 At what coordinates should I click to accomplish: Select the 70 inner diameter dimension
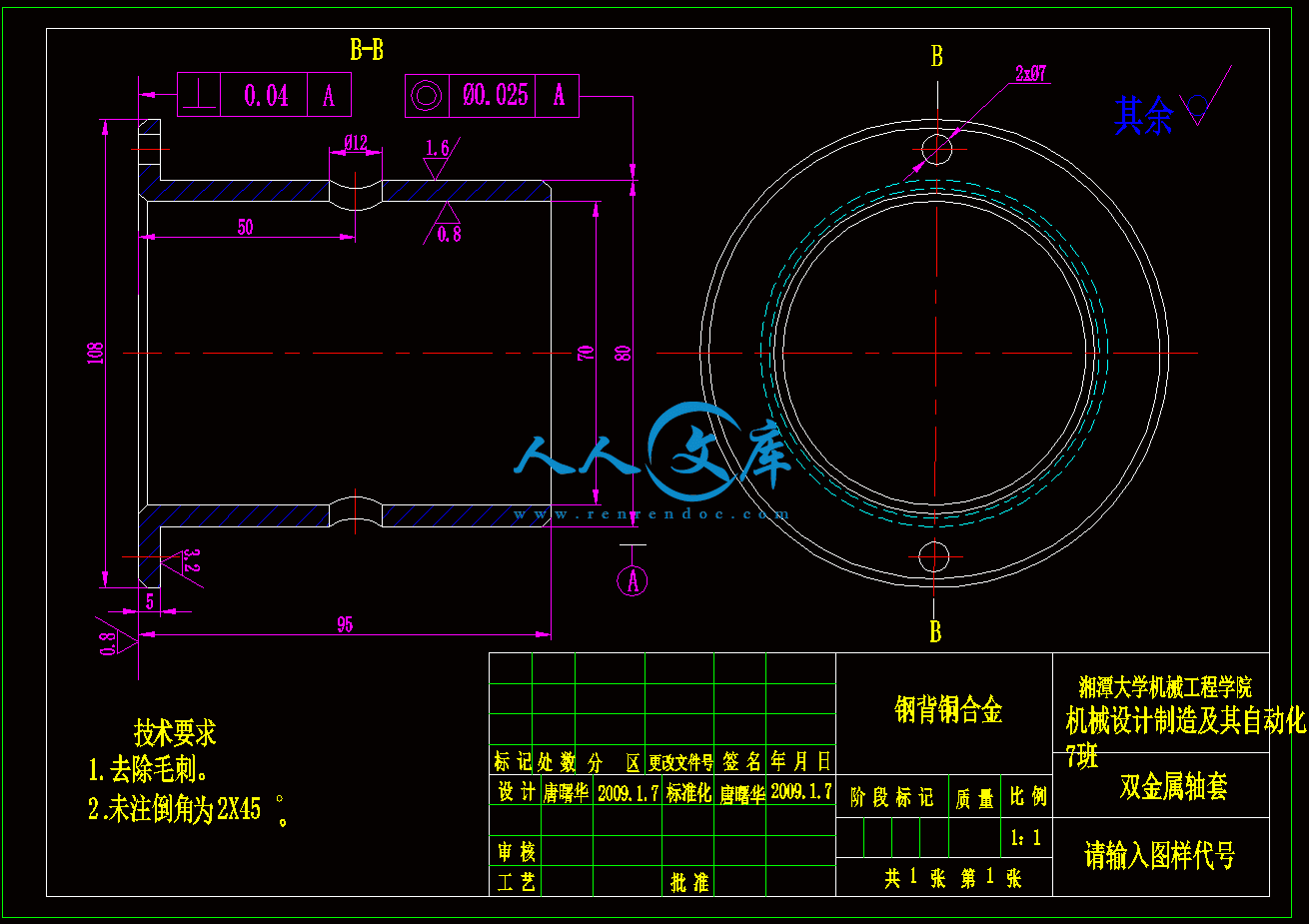click(586, 353)
